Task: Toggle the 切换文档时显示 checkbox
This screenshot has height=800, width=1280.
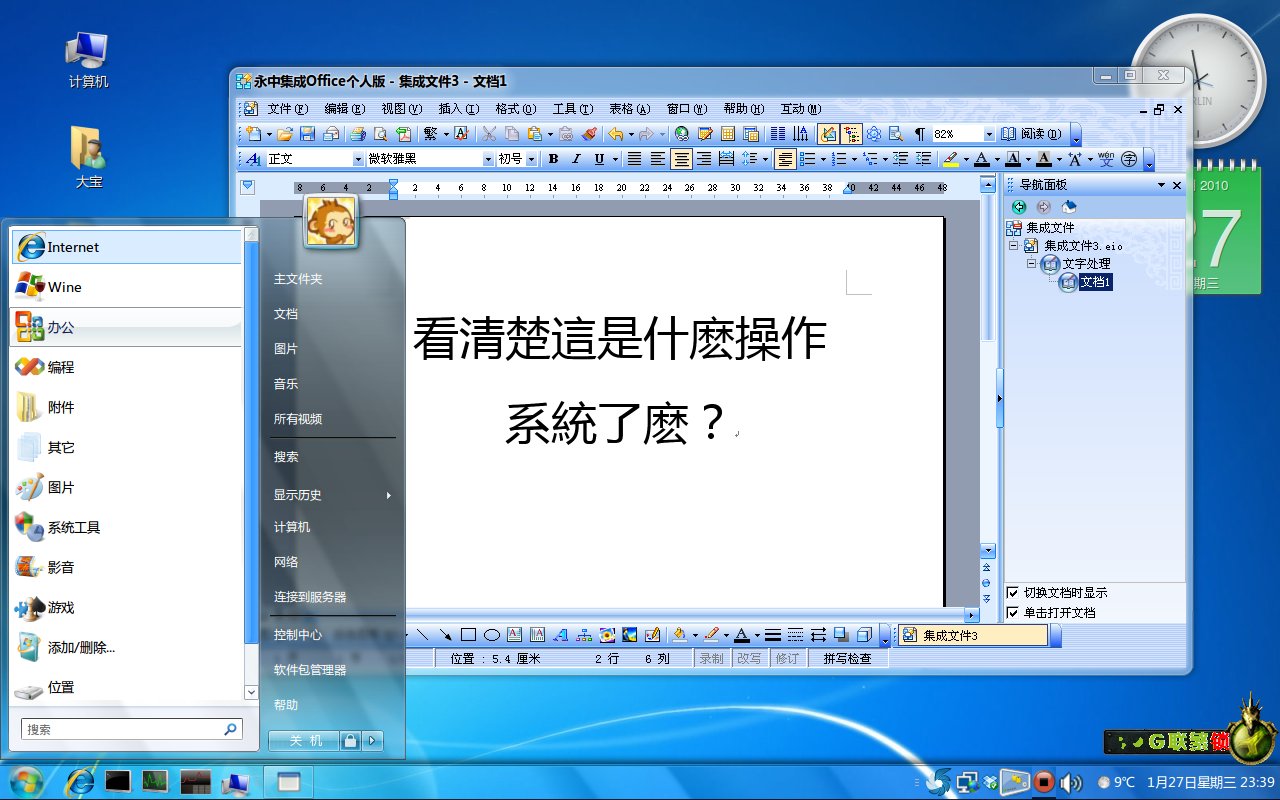Action: pos(1012,593)
